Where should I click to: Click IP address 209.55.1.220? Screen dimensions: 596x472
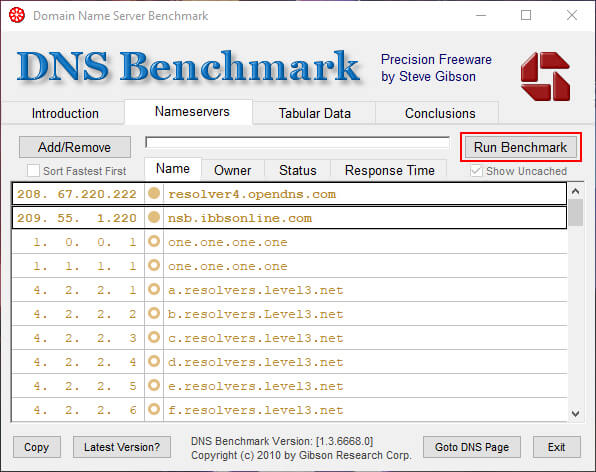[x=77, y=218]
